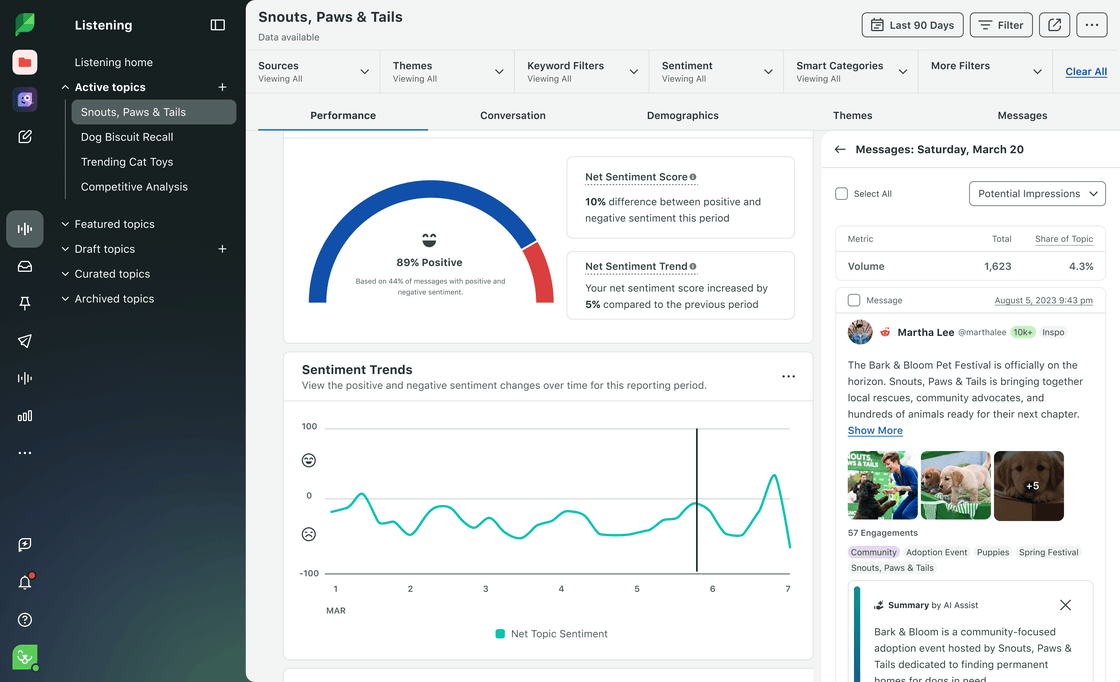Click Net Sentiment Score info icon
1120x682 pixels.
[x=693, y=177]
